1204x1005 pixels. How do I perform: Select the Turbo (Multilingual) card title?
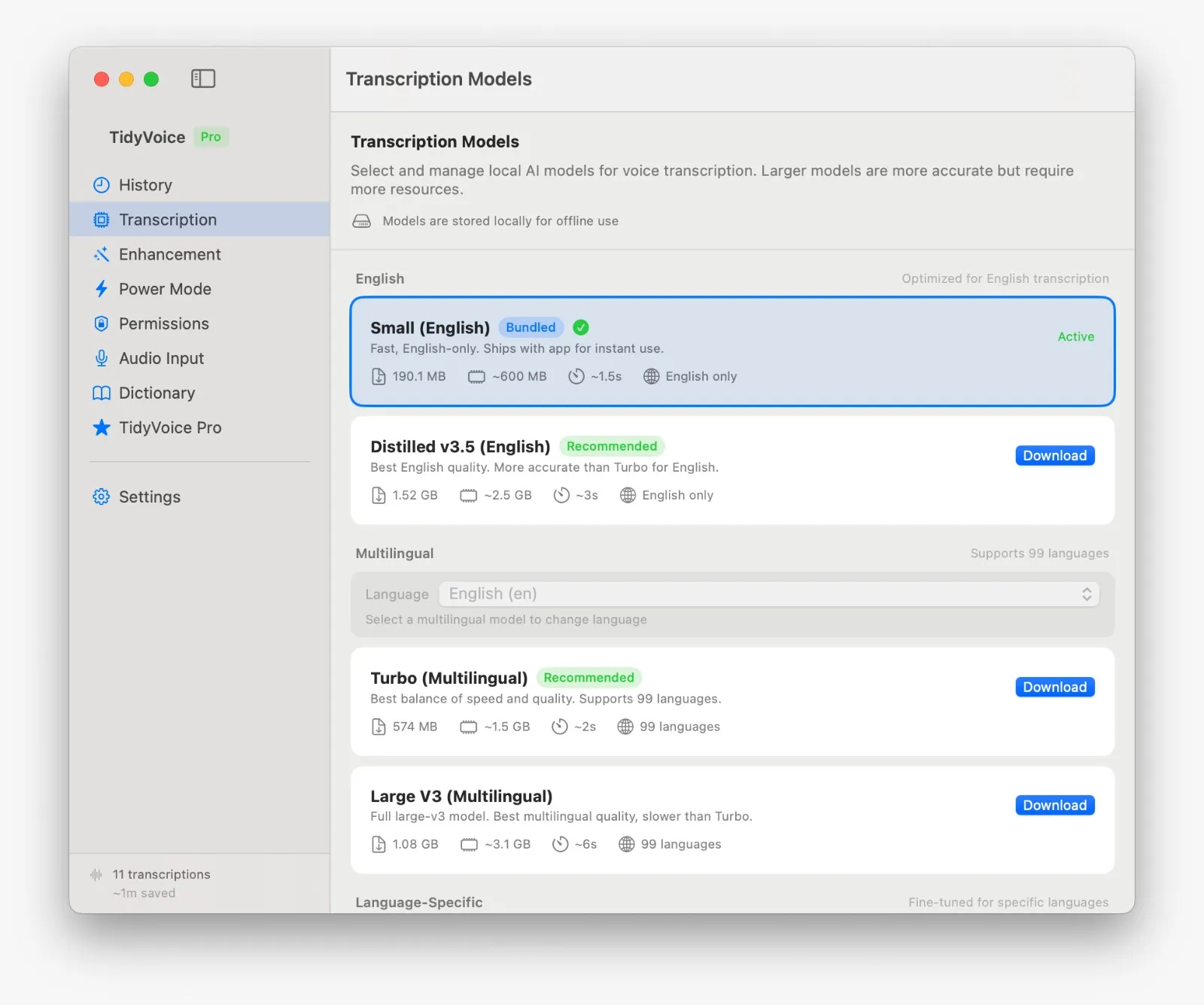(x=449, y=678)
